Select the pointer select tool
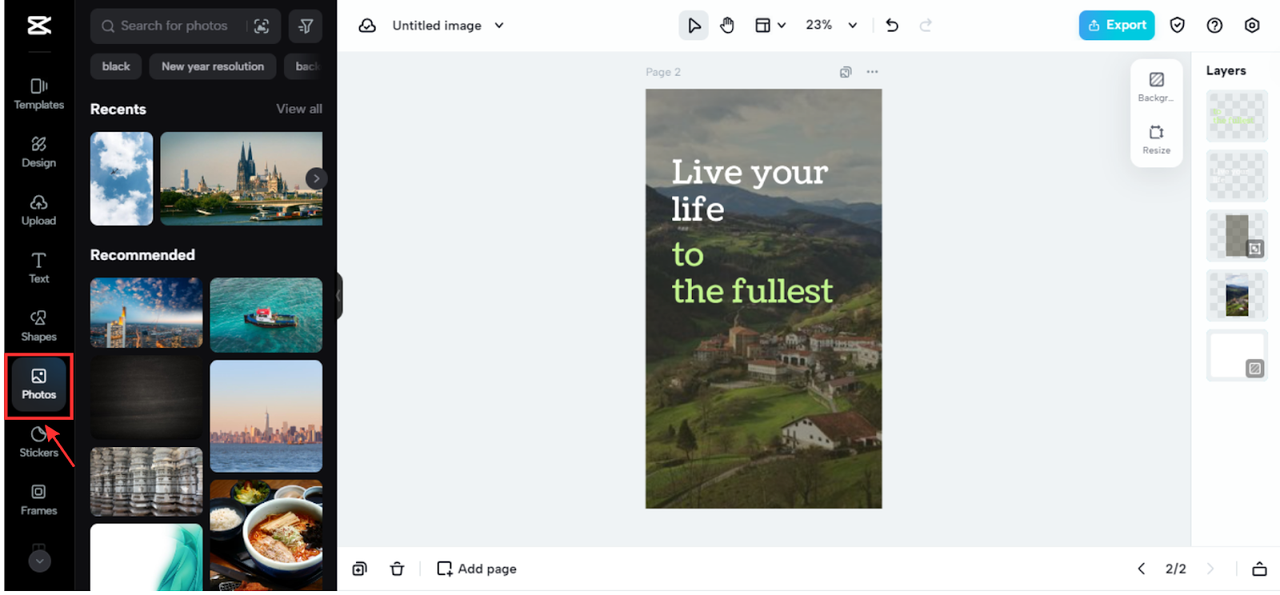Viewport: 1280px width, 595px height. 694,26
